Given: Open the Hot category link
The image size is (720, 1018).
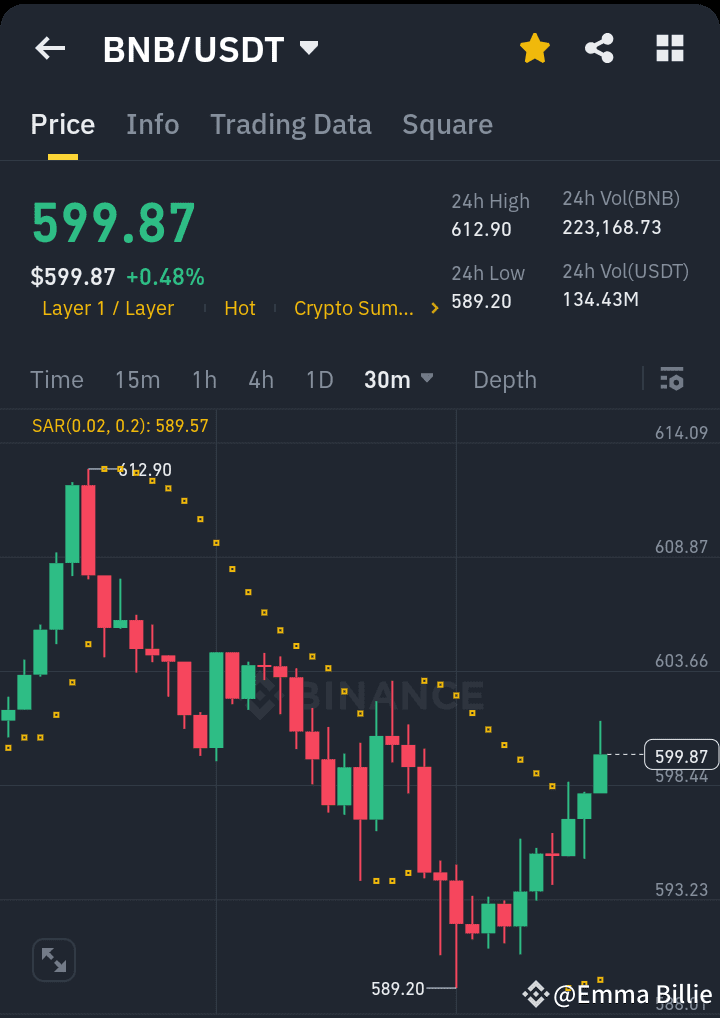Looking at the screenshot, I should coord(240,308).
